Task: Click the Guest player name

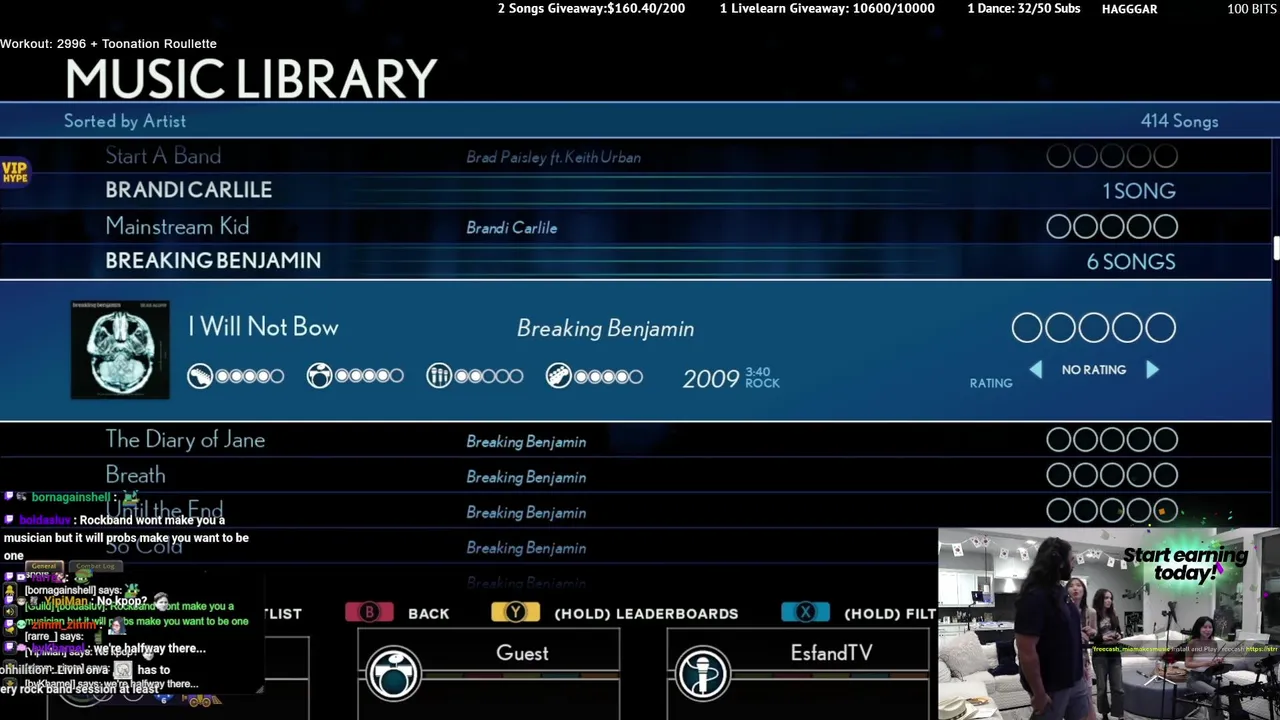Action: pos(522,653)
